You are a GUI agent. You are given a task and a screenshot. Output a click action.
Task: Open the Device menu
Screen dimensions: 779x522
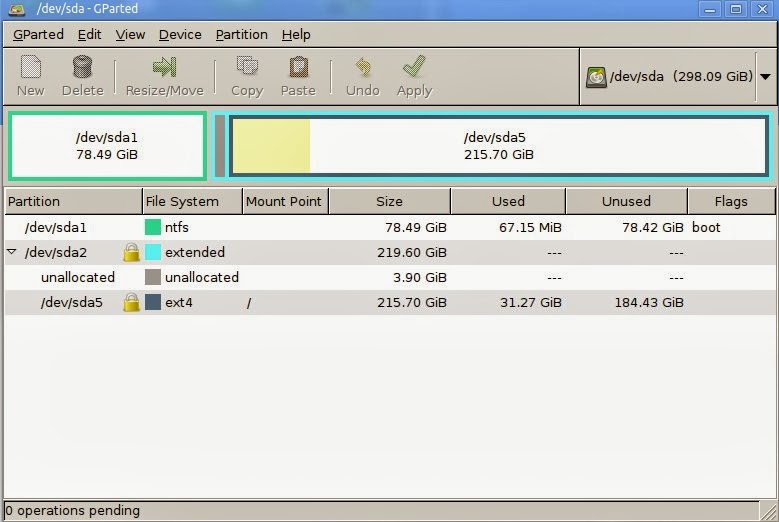(x=180, y=34)
